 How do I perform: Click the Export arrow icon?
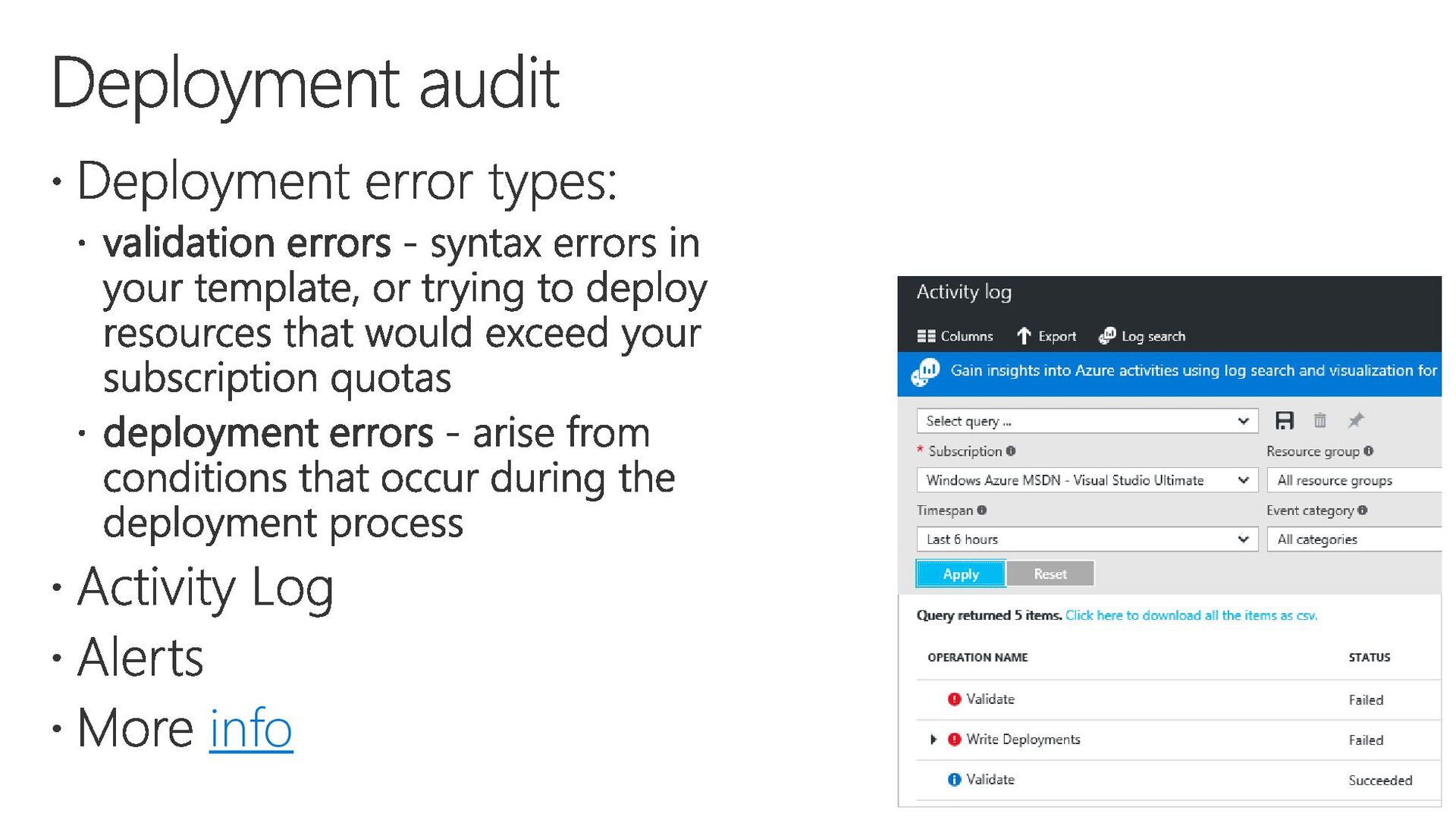[x=1024, y=336]
